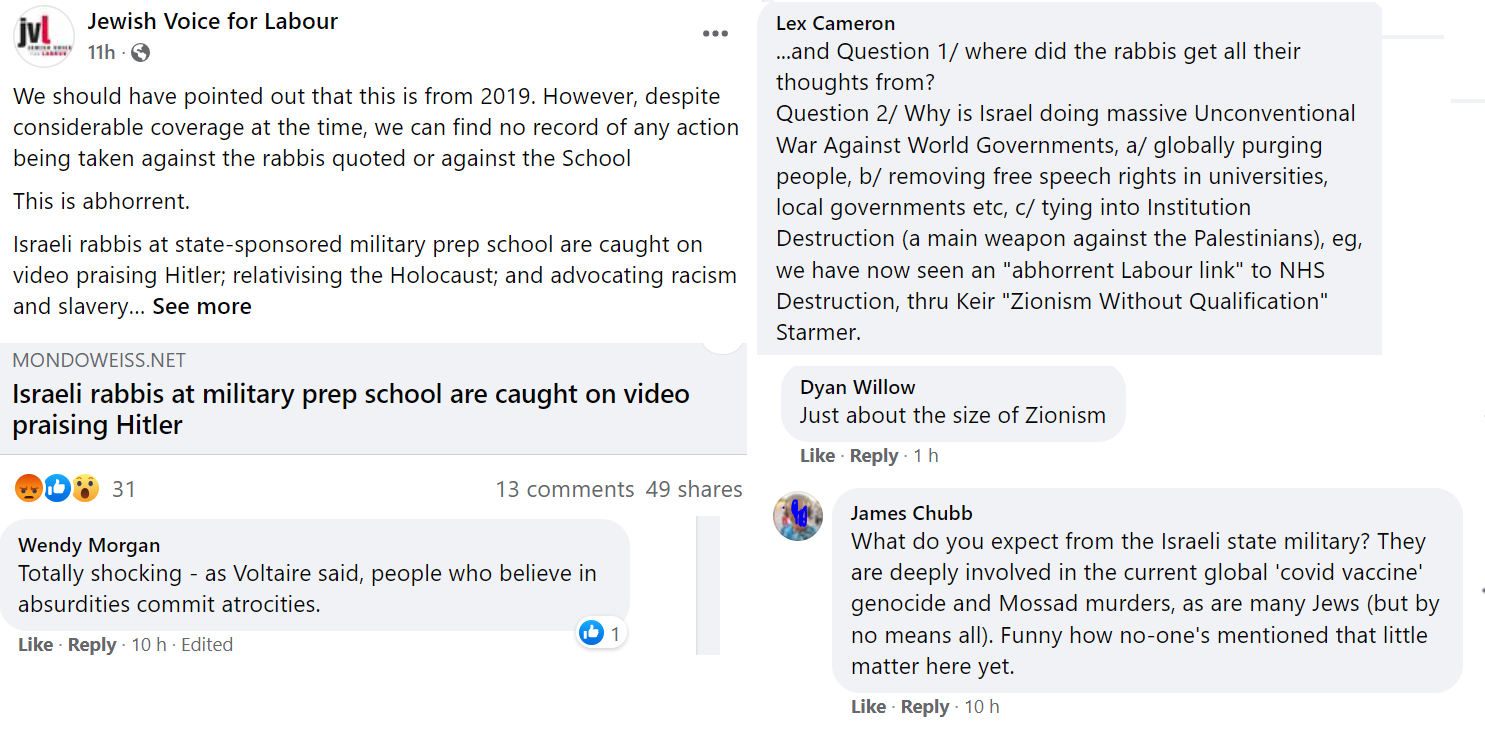This screenshot has height=733, width=1485.
Task: Click the Jewish Voice for Labour logo avatar
Action: pyautogui.click(x=44, y=36)
